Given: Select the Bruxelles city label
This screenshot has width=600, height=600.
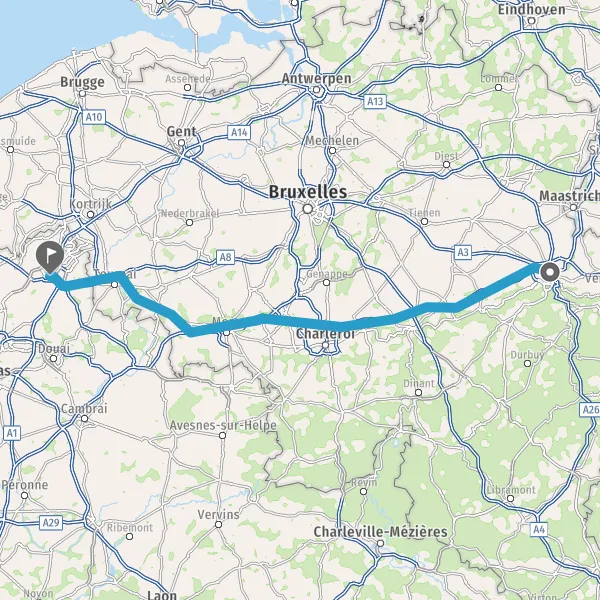Looking at the screenshot, I should (x=308, y=192).
